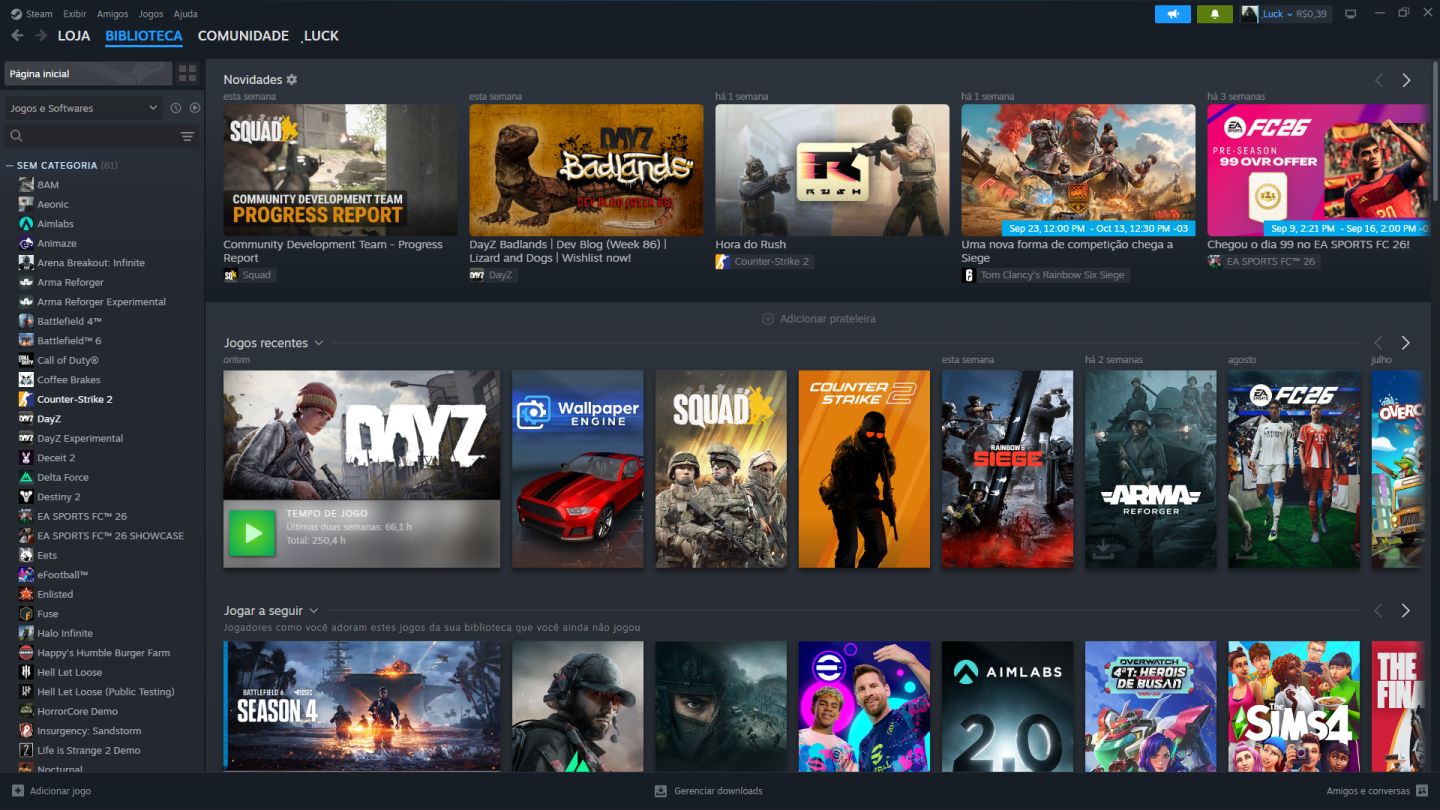Open the green notifications bell
Viewport: 1440px width, 810px height.
tap(1215, 14)
